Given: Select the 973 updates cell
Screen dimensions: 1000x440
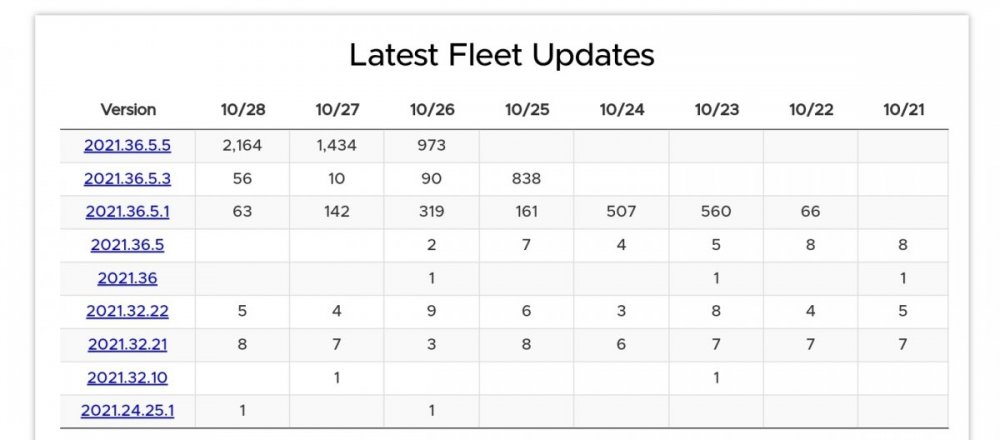Looking at the screenshot, I should [432, 145].
